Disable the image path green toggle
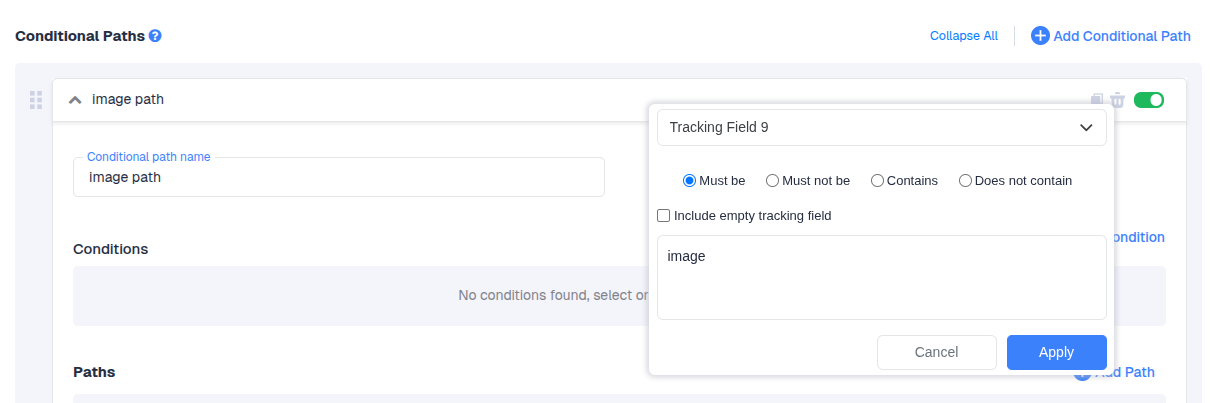 [1149, 100]
